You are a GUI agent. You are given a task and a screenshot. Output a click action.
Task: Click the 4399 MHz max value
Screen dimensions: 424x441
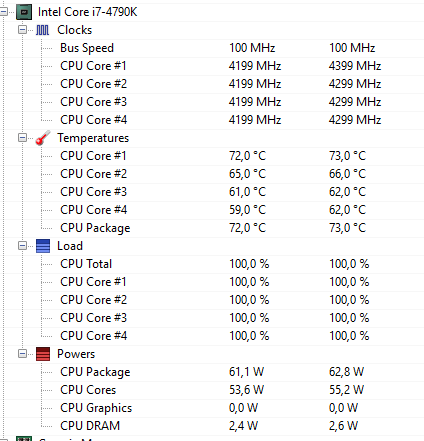(355, 66)
